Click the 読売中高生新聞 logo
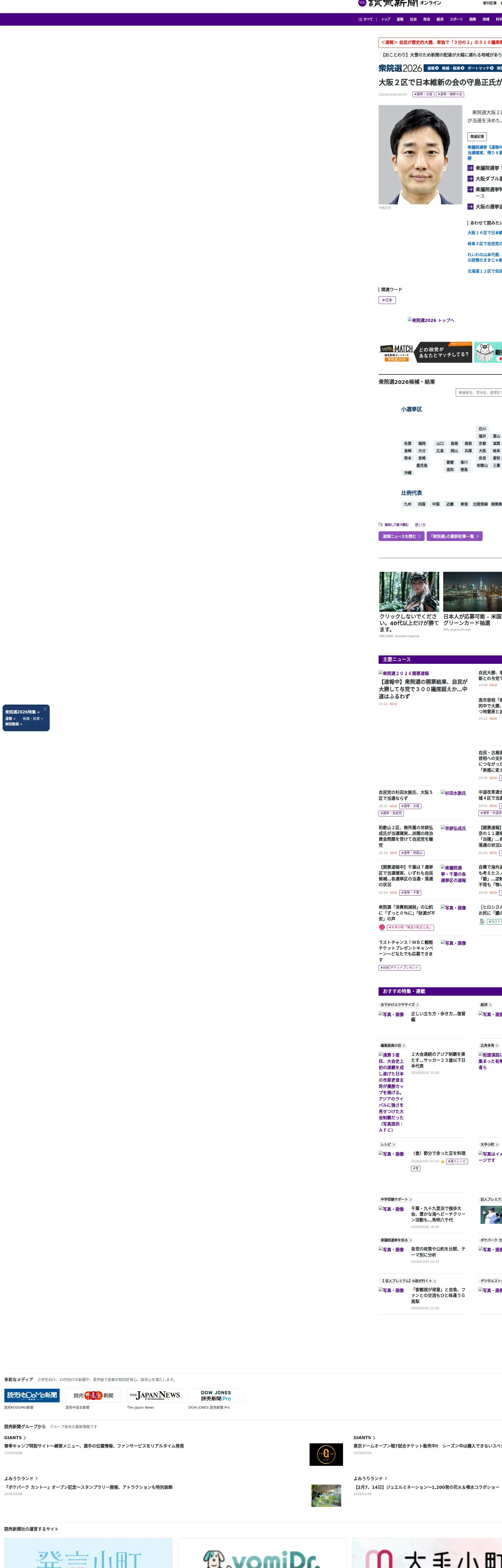 coord(93,1395)
